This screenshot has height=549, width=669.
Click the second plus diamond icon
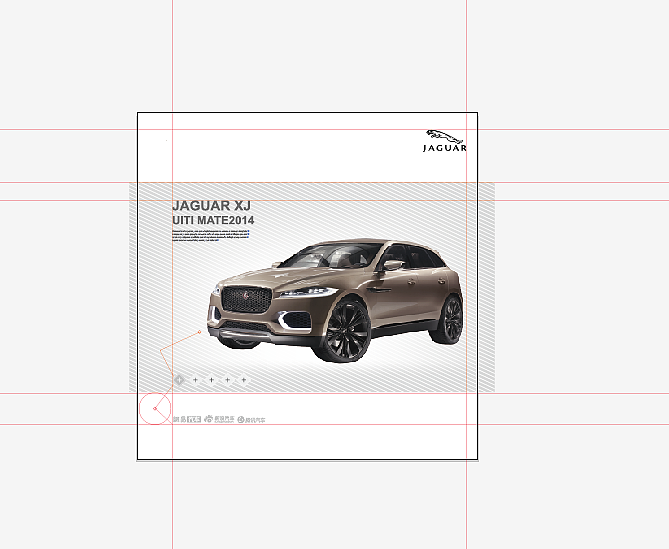coord(195,380)
